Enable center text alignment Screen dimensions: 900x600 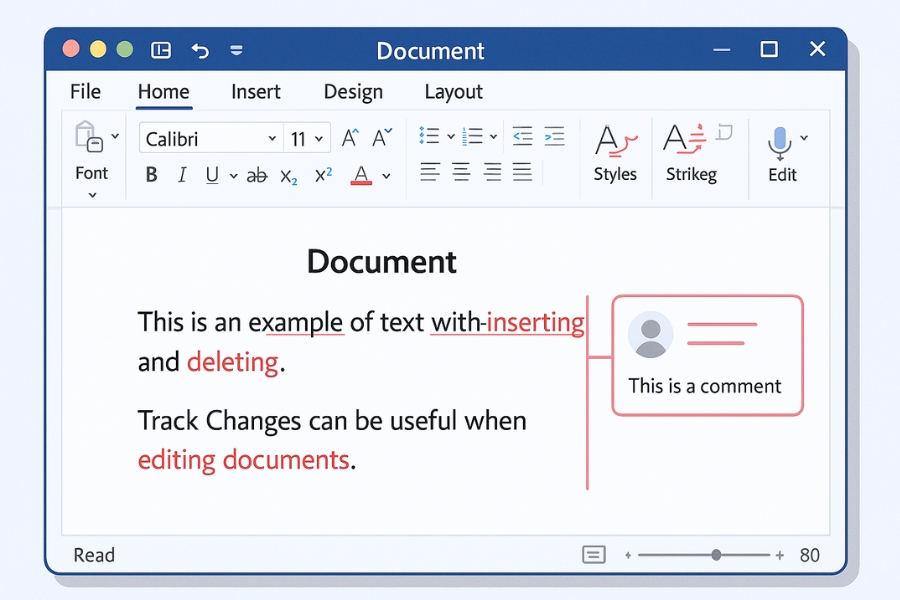click(460, 171)
